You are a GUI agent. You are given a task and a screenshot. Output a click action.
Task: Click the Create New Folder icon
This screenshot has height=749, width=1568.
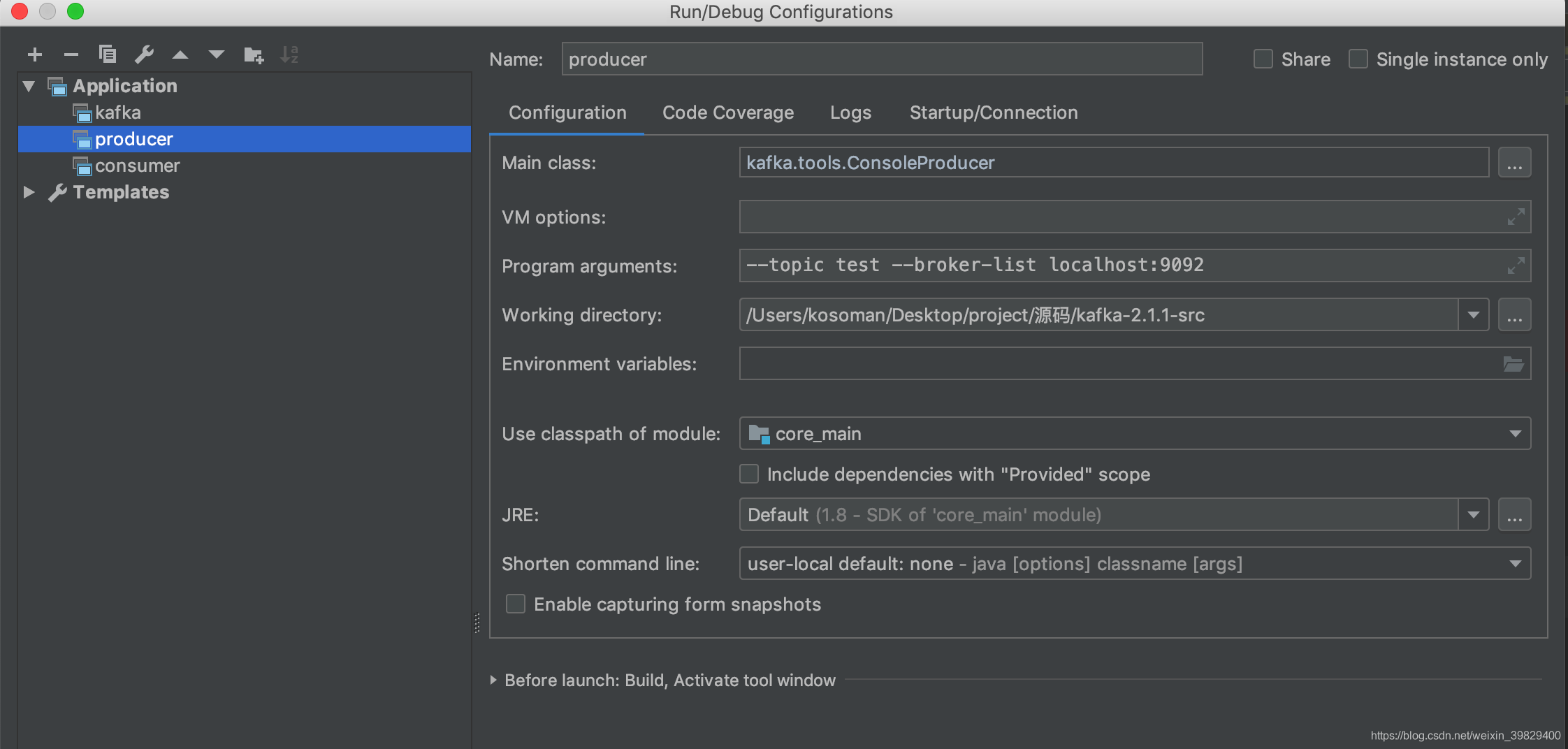[254, 54]
